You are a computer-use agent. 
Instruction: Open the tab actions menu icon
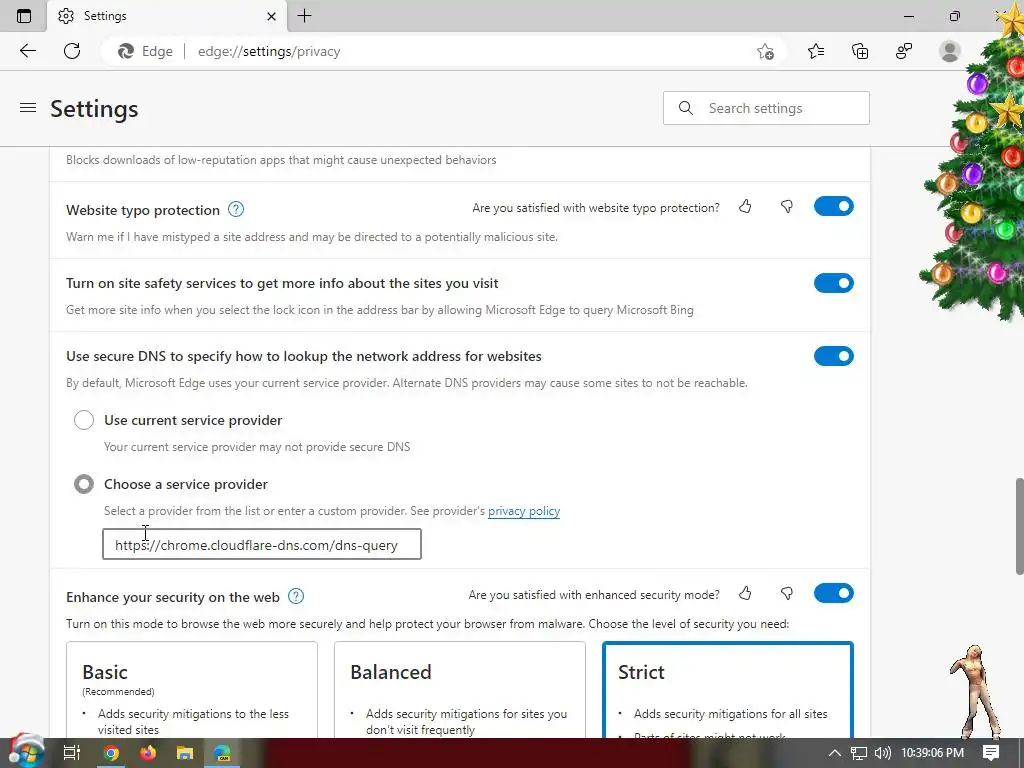coord(24,16)
